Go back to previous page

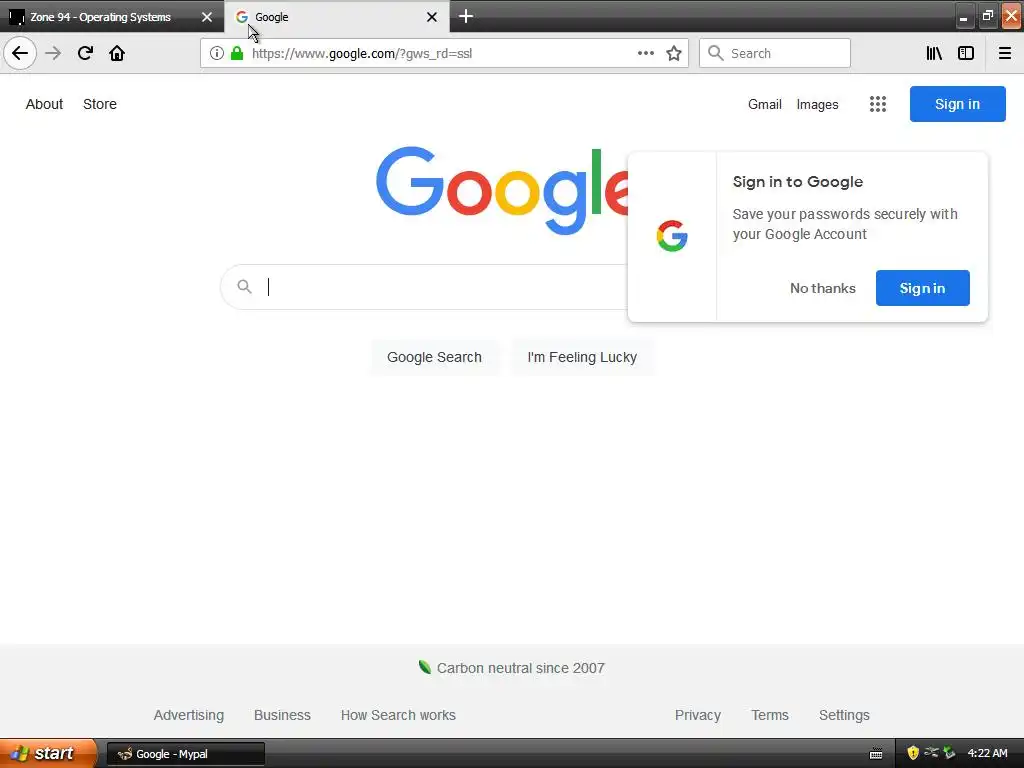pos(20,53)
